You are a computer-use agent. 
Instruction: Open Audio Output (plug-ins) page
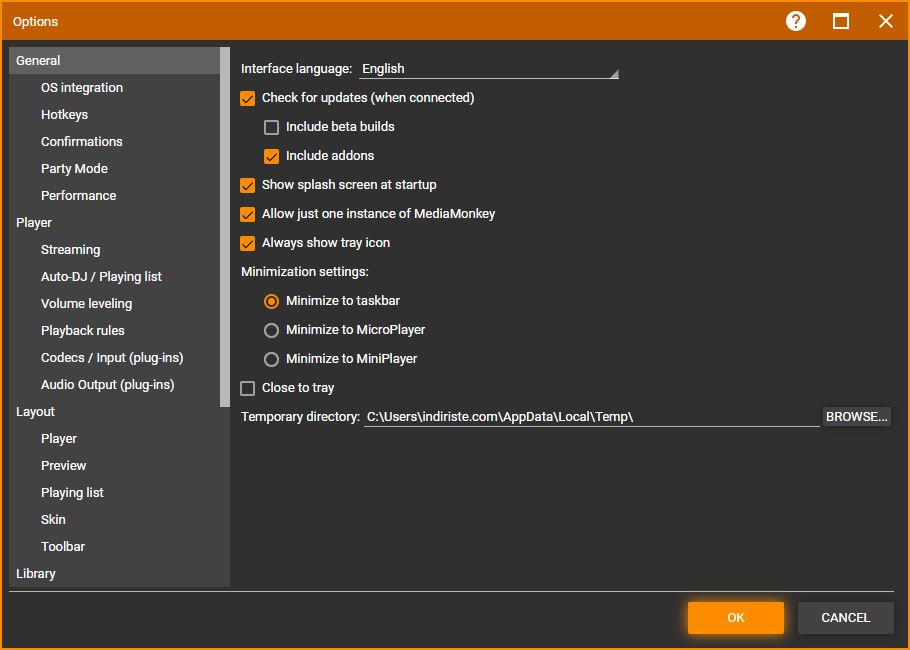click(x=108, y=384)
